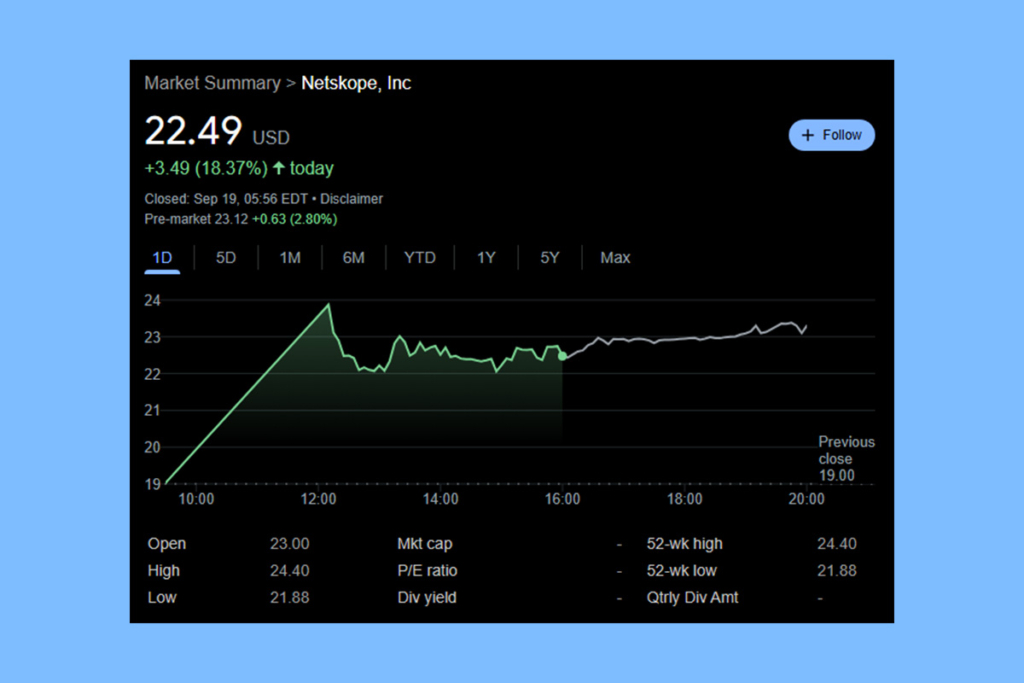The height and width of the screenshot is (683, 1024).
Task: Click the Disclaimer link
Action: (x=351, y=198)
